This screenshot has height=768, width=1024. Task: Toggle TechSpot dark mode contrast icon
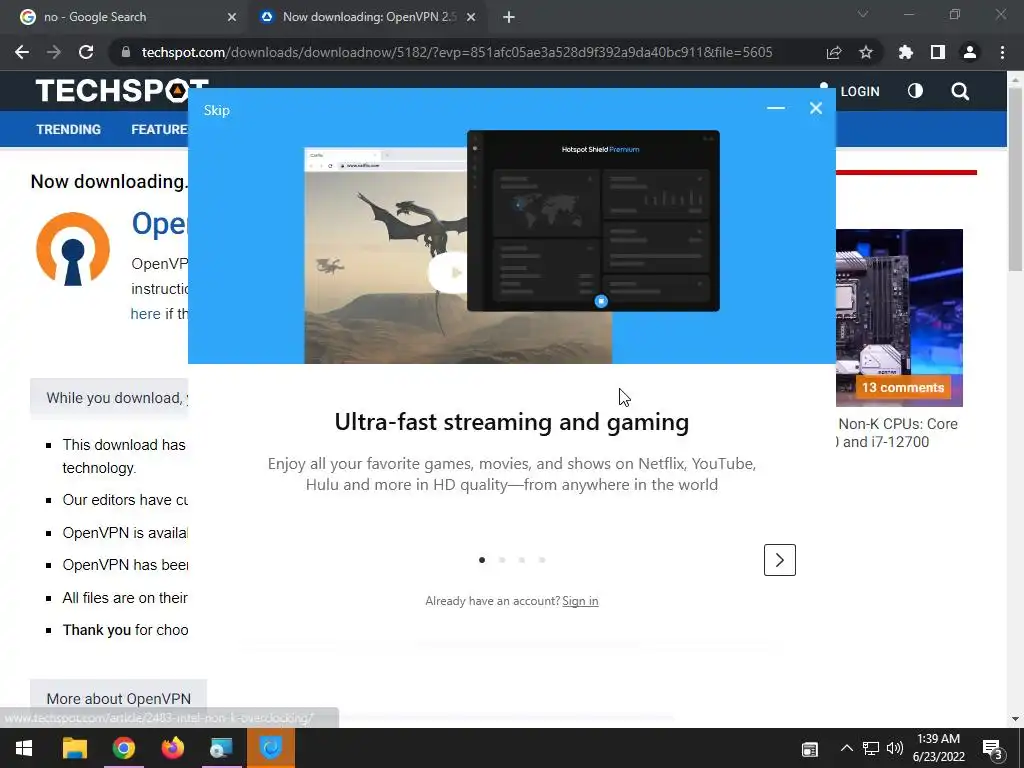[915, 91]
